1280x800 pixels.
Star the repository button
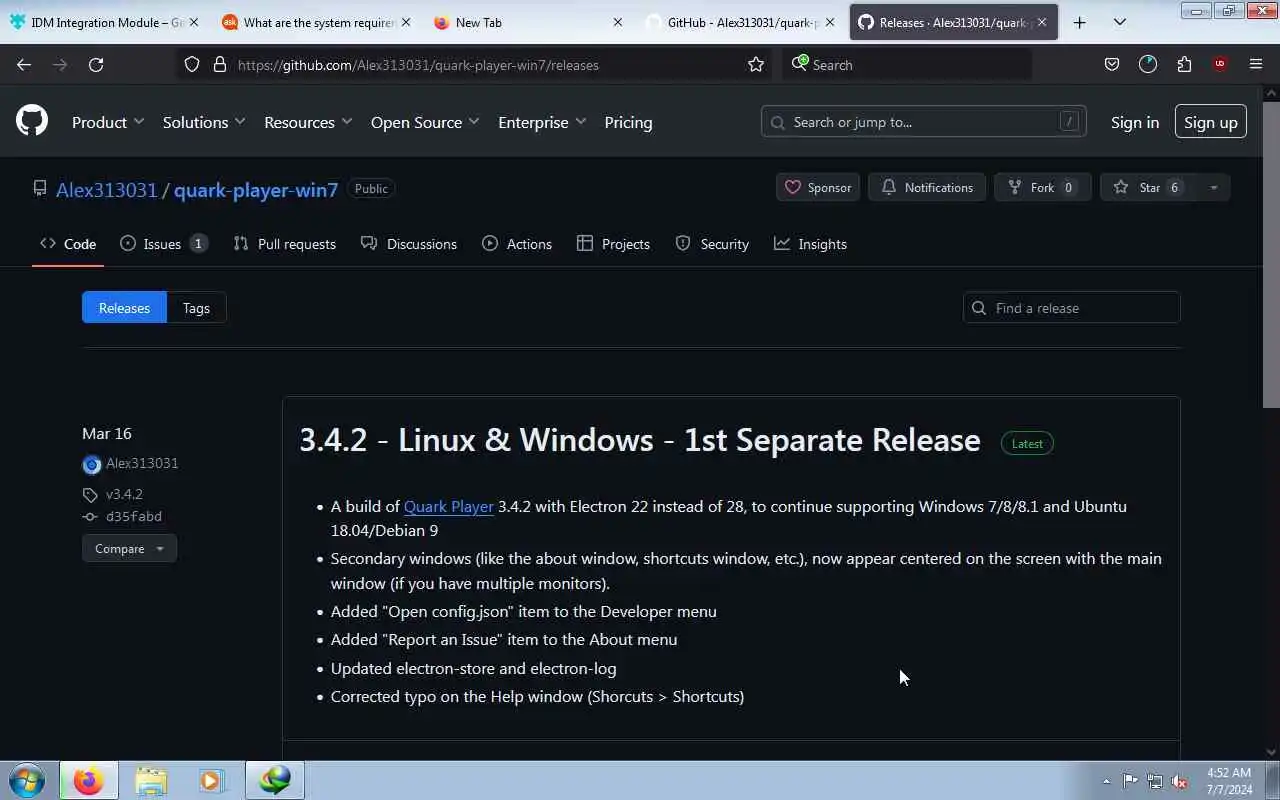click(1148, 187)
